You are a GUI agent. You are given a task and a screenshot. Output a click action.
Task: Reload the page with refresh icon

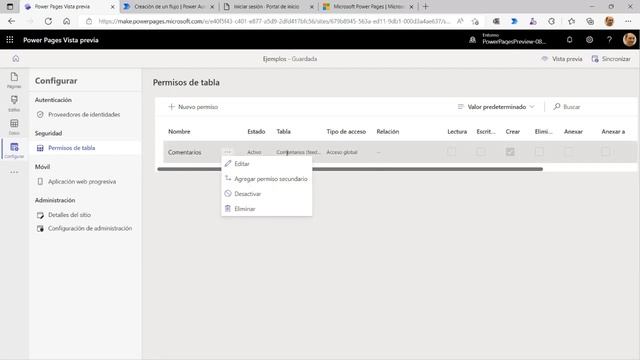48,21
